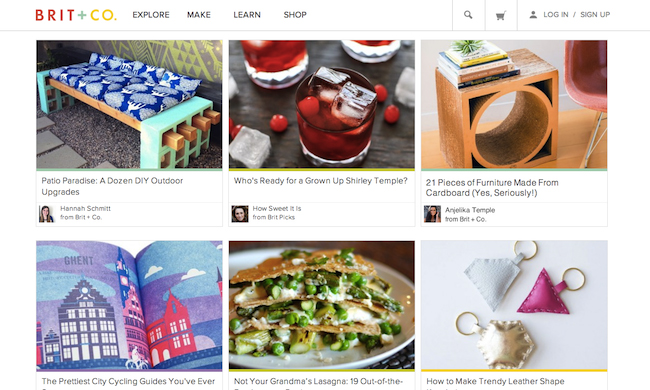Viewport: 650px width, 390px height.
Task: Open the Grown Up Shirley Temple article
Action: [320, 181]
